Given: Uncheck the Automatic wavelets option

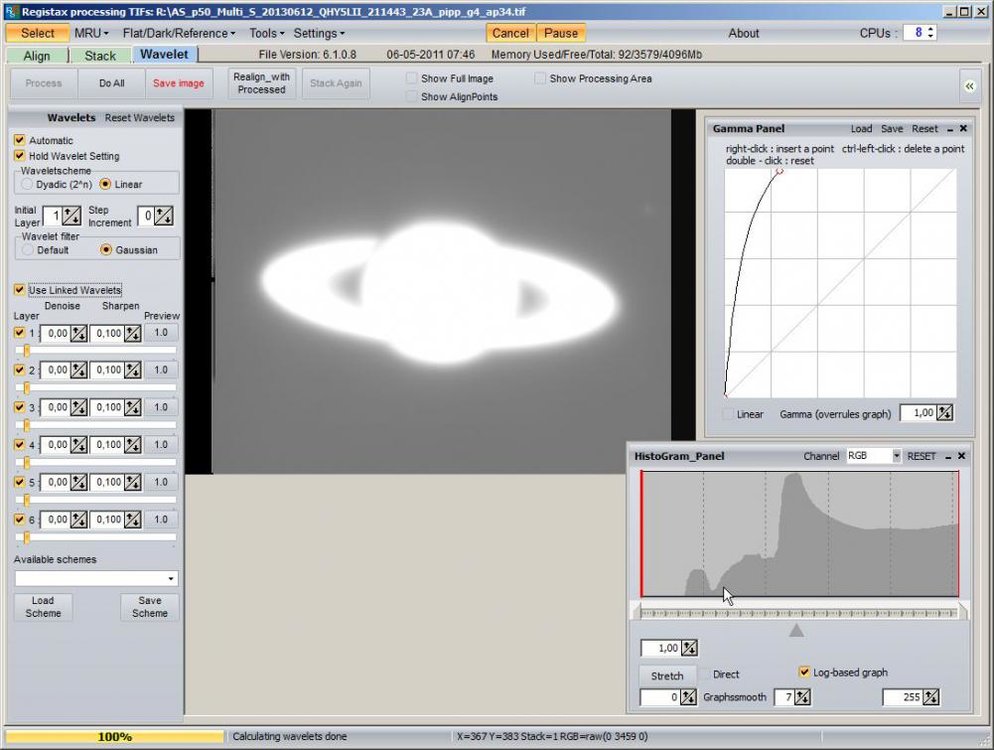Looking at the screenshot, I should pyautogui.click(x=19, y=140).
